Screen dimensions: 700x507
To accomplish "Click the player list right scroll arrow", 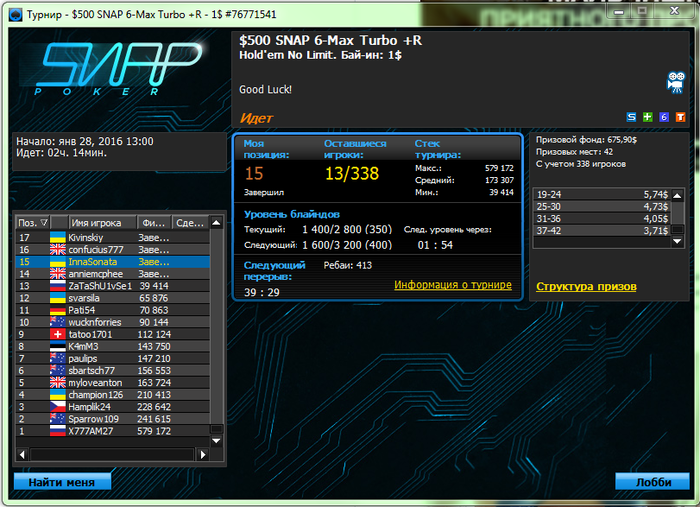I will click(x=203, y=454).
